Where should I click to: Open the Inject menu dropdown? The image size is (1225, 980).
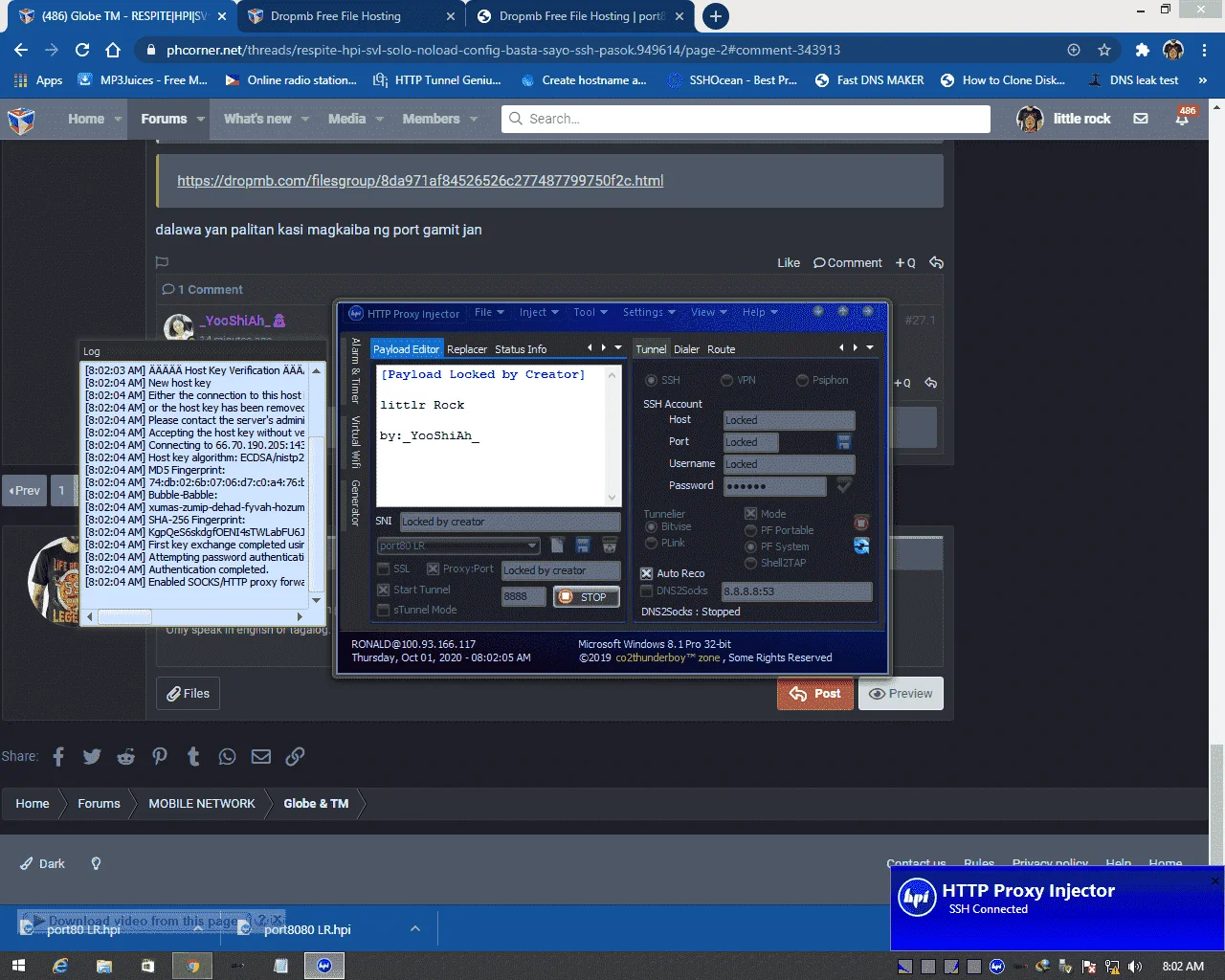pos(538,312)
